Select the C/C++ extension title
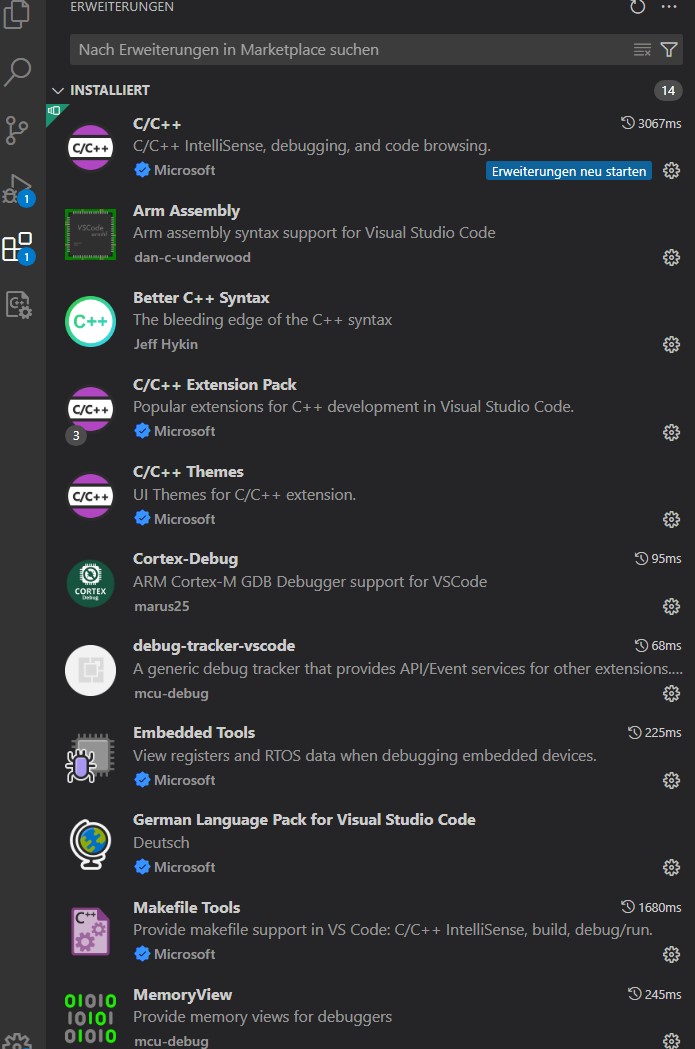The image size is (695, 1049). pyautogui.click(x=157, y=124)
